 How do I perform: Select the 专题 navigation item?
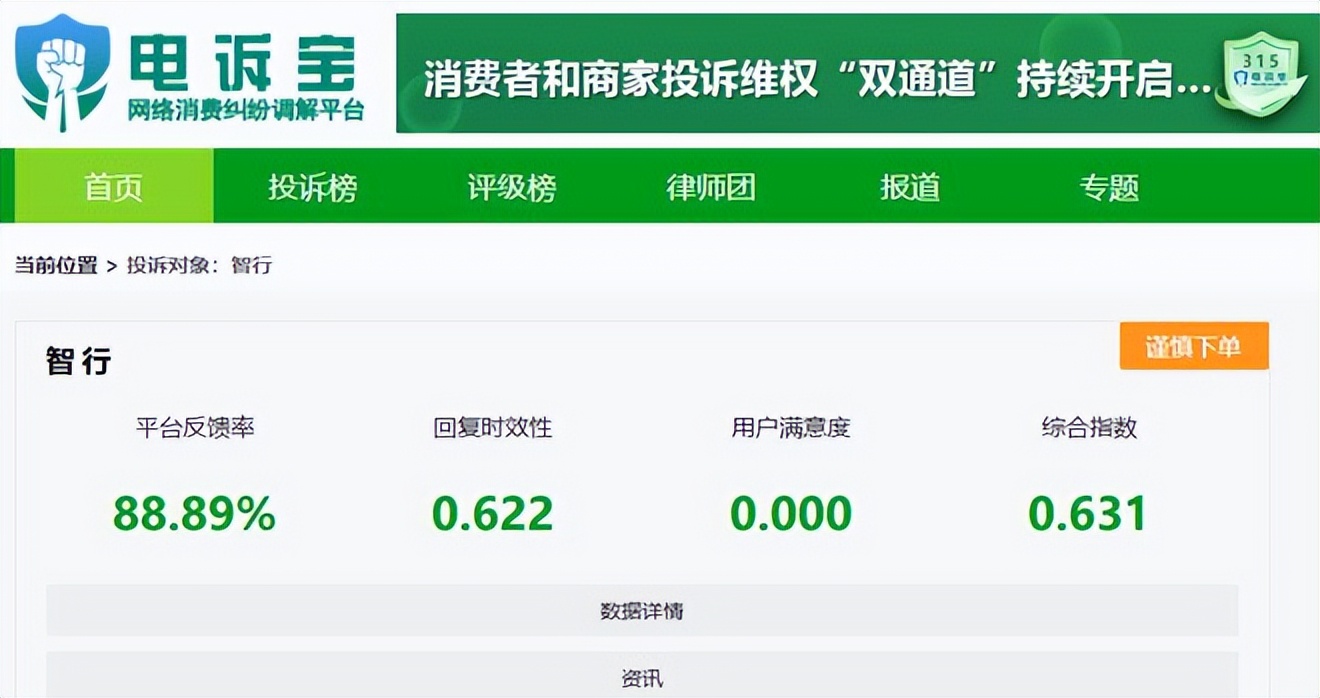click(x=1109, y=187)
